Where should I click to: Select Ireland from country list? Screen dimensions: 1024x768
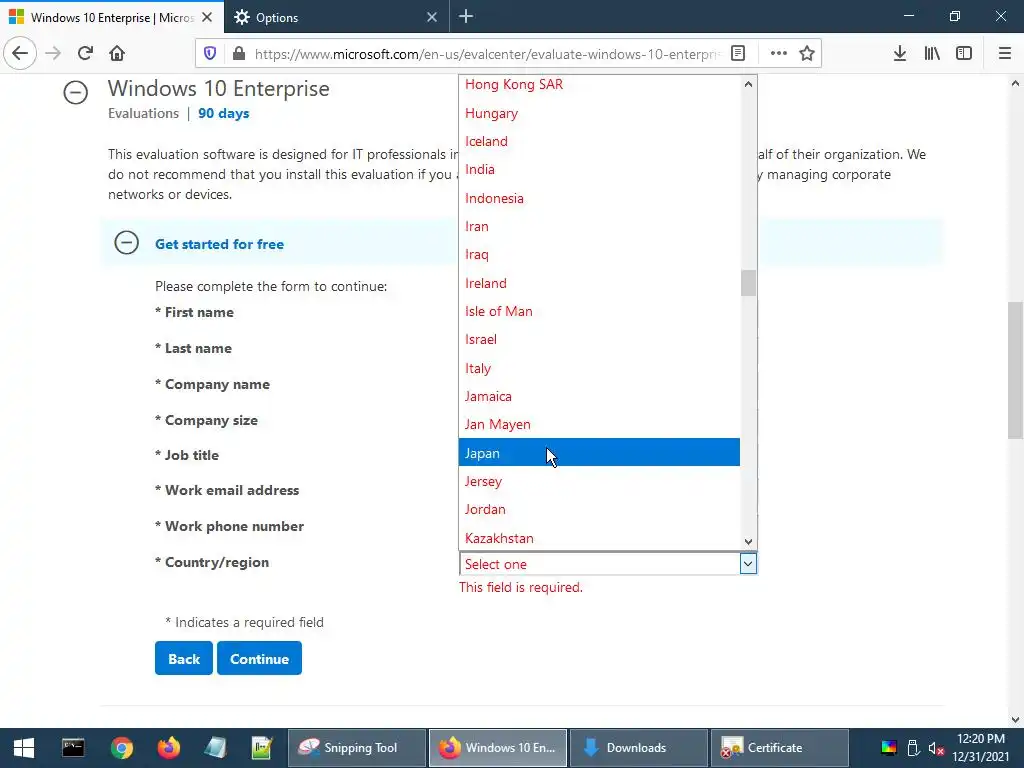pos(599,283)
